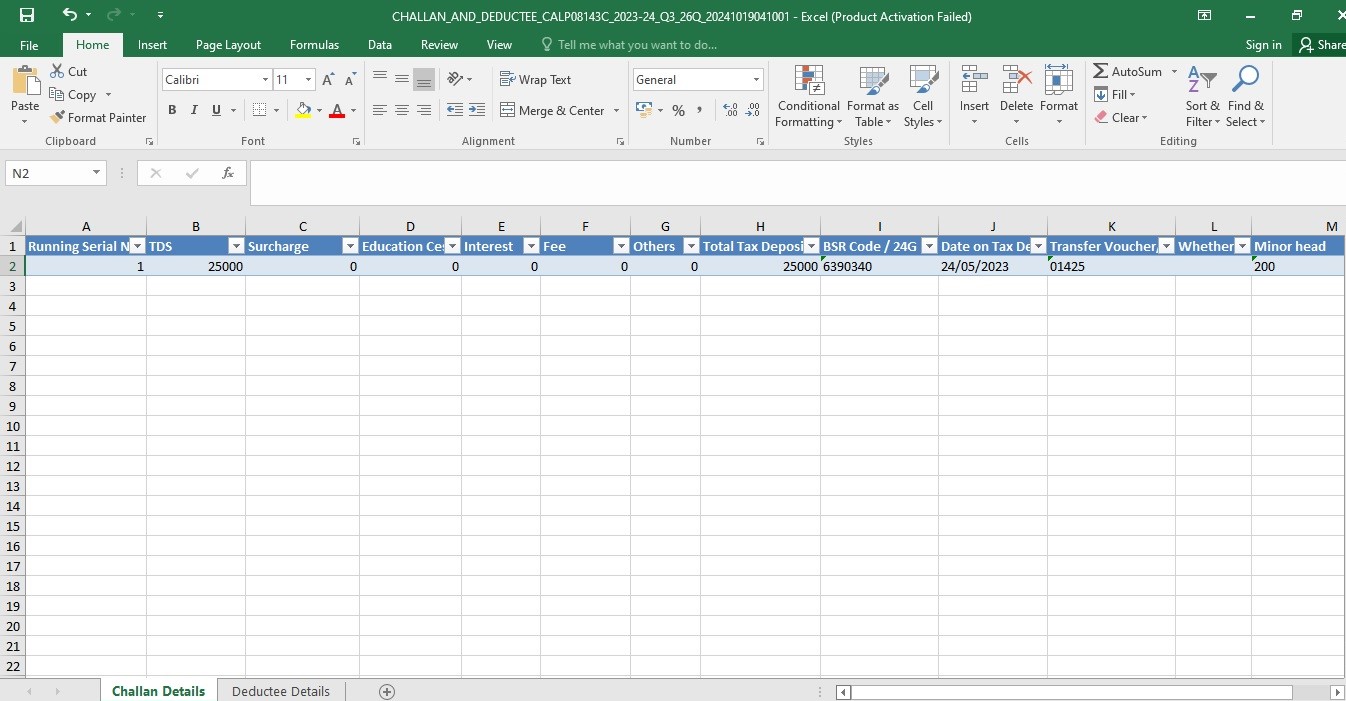The width and height of the screenshot is (1346, 701).
Task: Click the Insert Function fx icon
Action: [x=228, y=173]
